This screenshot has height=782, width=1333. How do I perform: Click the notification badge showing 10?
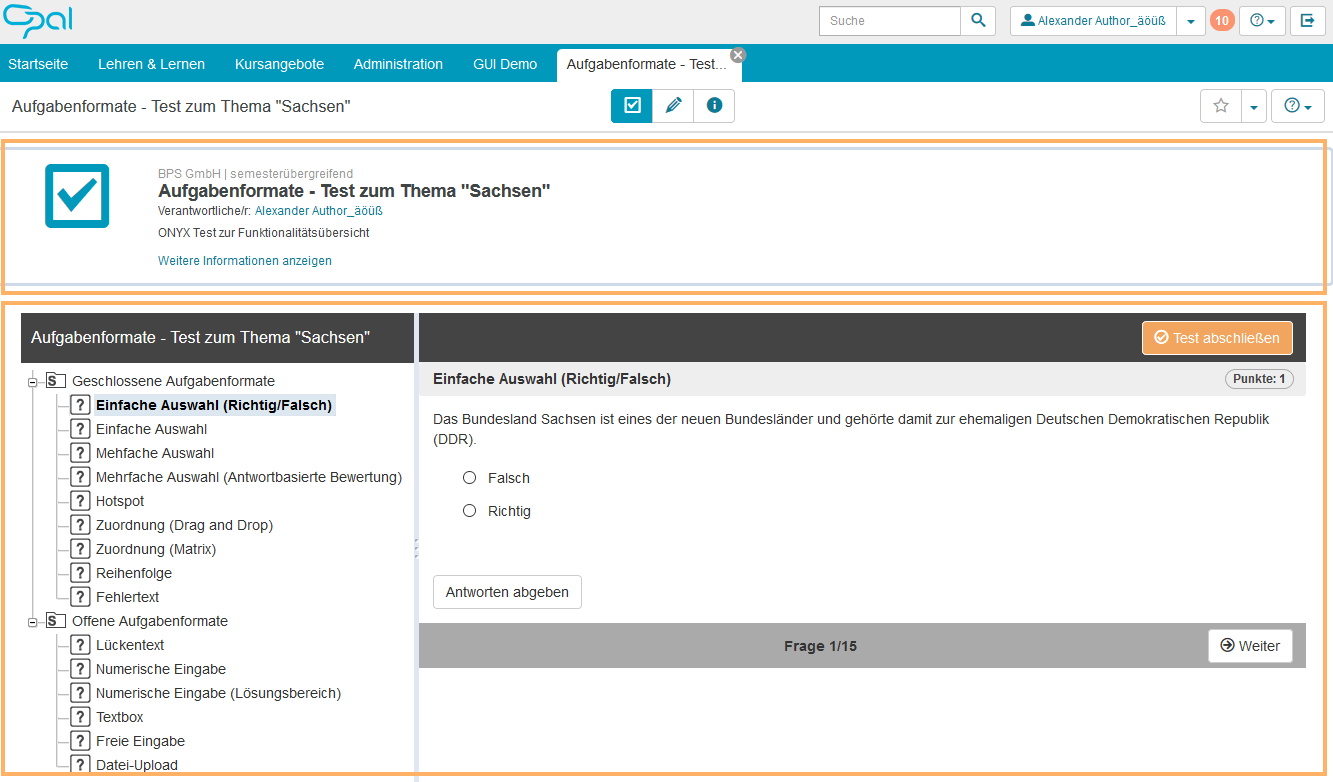[1222, 21]
